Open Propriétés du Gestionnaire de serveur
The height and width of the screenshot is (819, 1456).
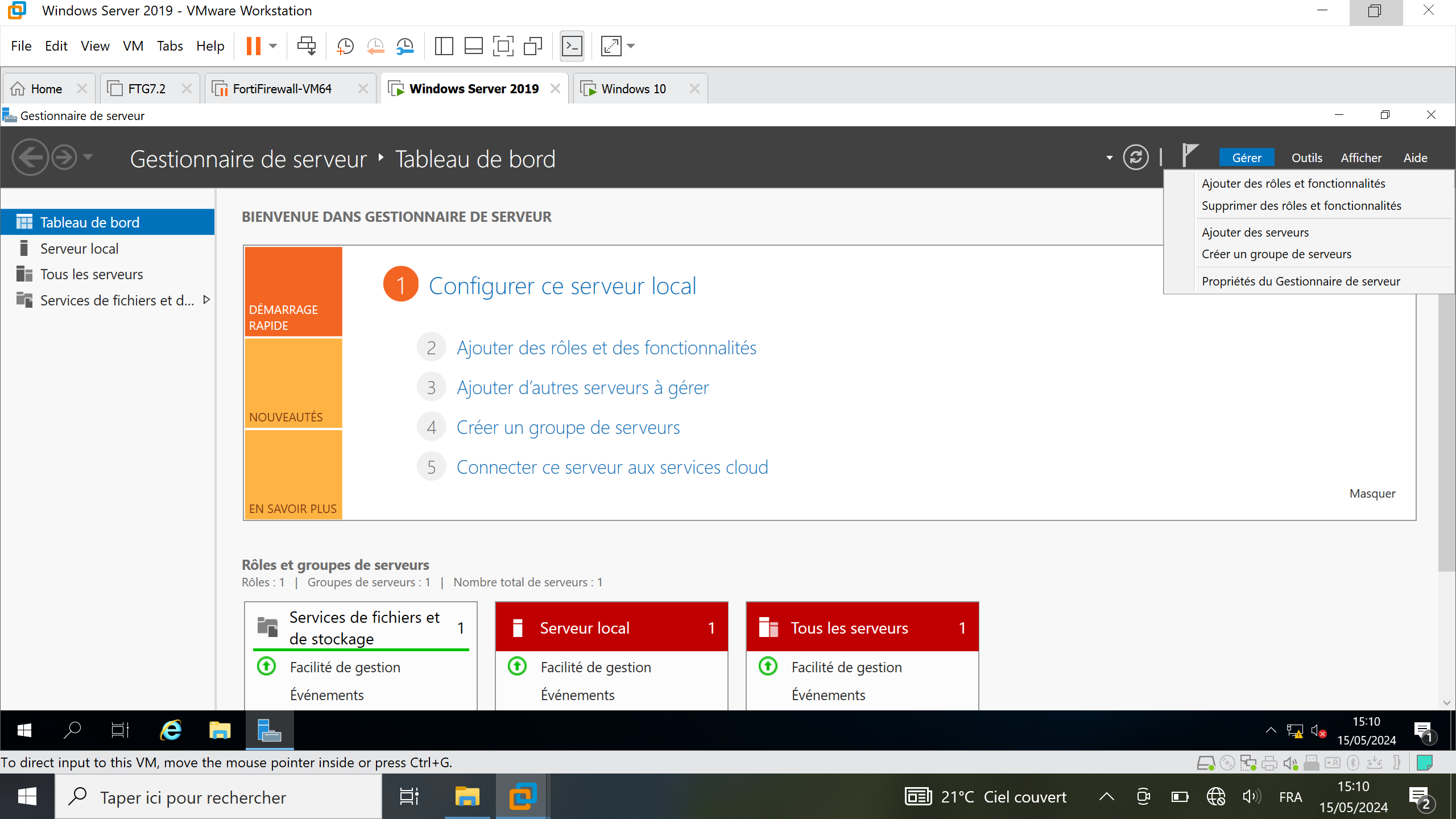tap(1300, 282)
